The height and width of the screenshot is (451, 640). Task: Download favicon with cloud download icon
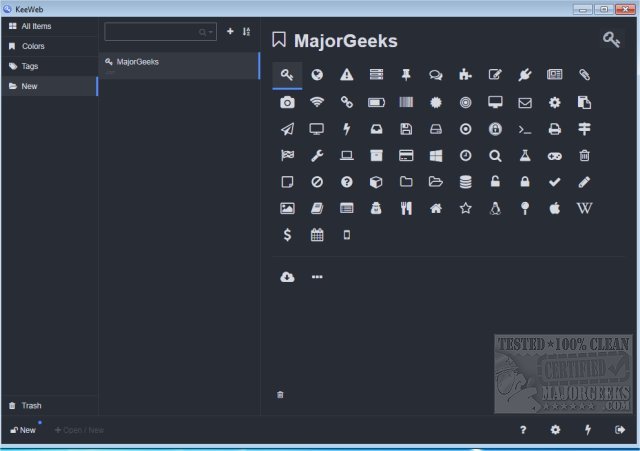click(x=287, y=277)
